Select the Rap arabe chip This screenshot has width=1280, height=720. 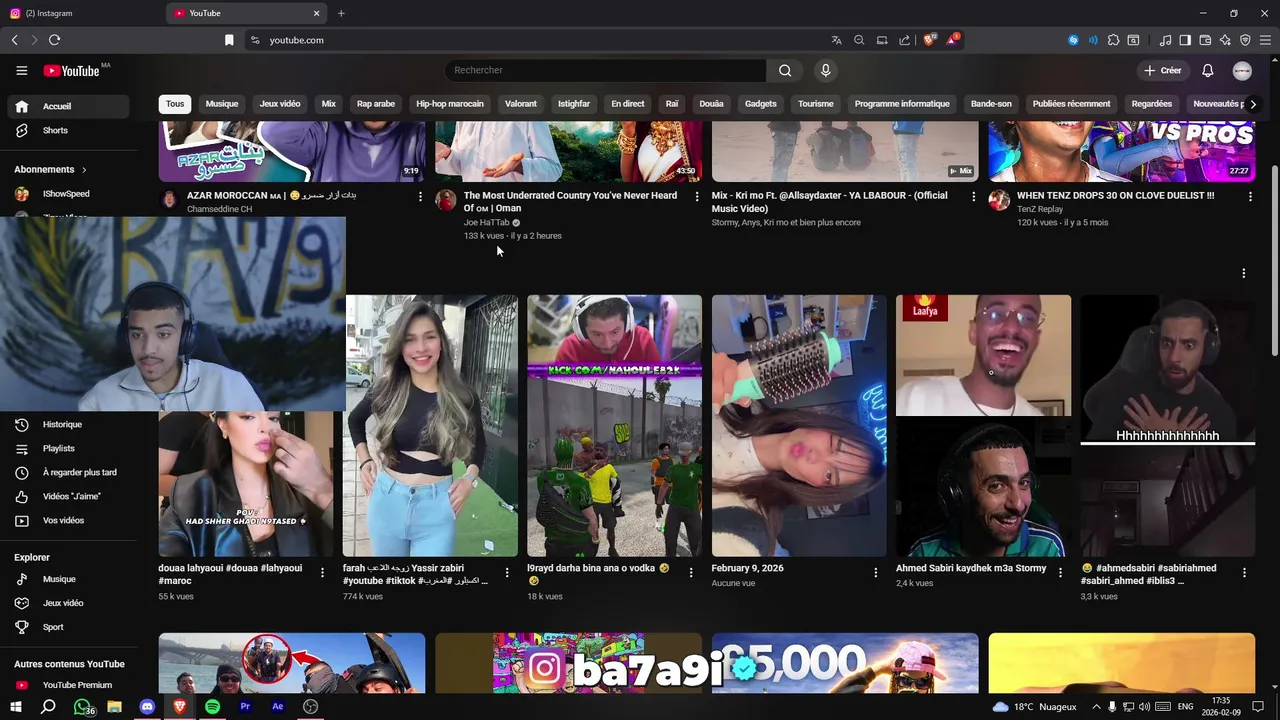click(x=376, y=104)
